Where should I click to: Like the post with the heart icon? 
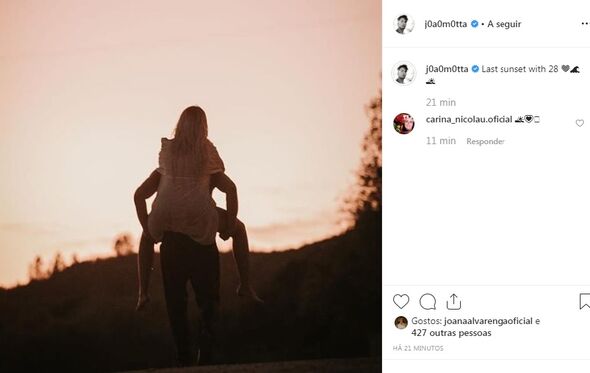[401, 301]
